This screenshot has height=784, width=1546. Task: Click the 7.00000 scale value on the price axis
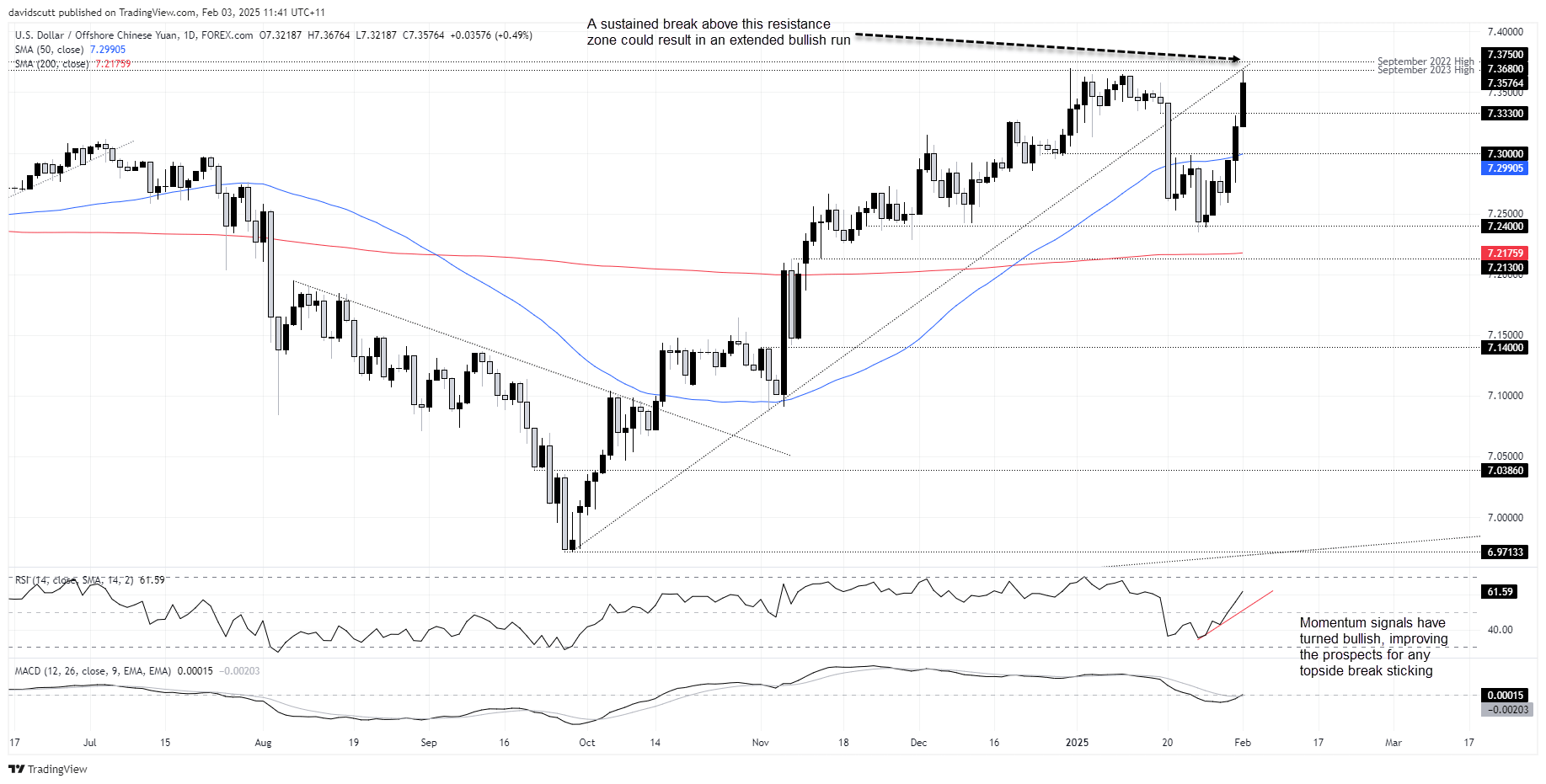pyautogui.click(x=1505, y=518)
